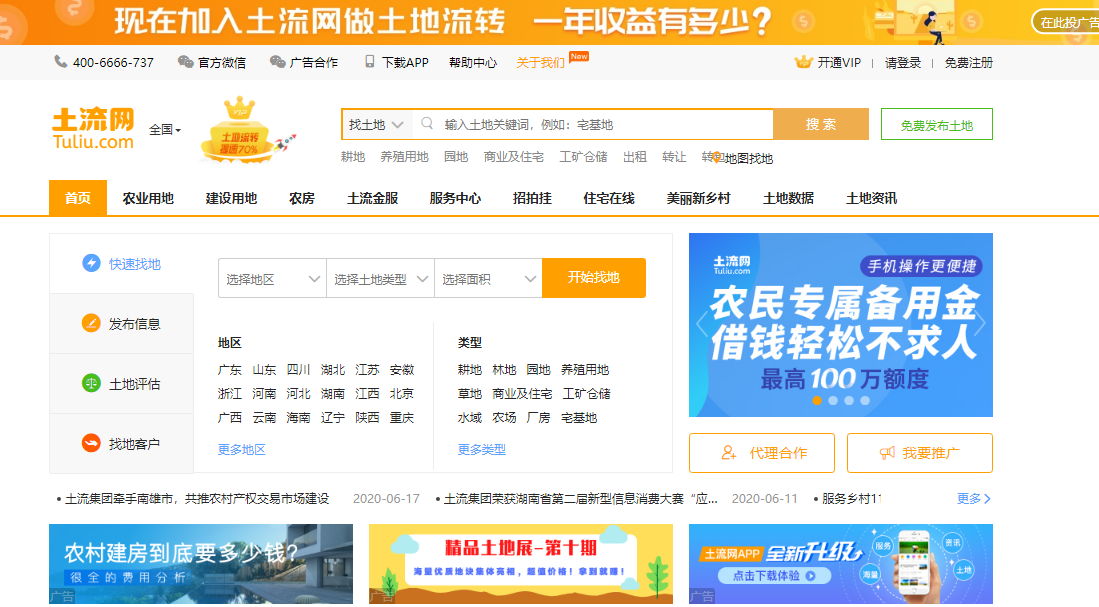Image resolution: width=1099 pixels, height=607 pixels.
Task: Click the 免费注册 link
Action: click(x=968, y=62)
